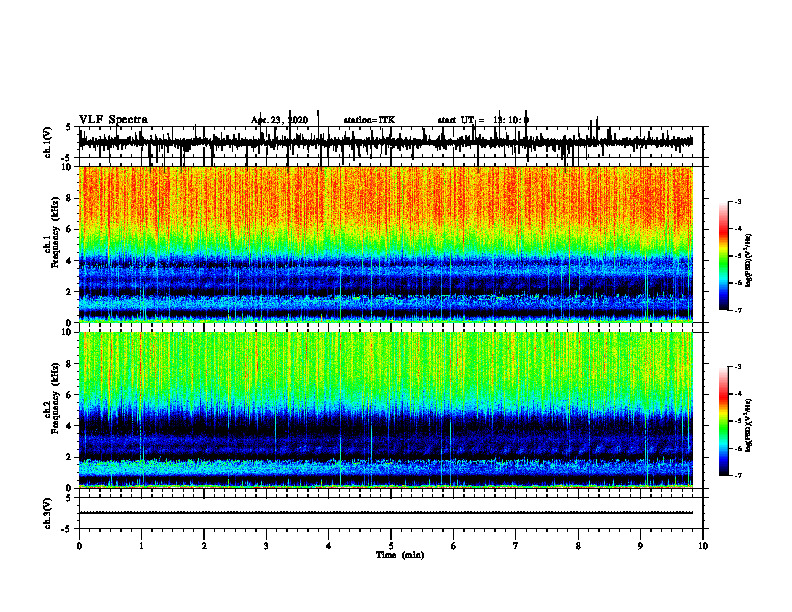Click the ch.1 spectrogram color bar
The width and height of the screenshot is (792, 612).
point(723,256)
